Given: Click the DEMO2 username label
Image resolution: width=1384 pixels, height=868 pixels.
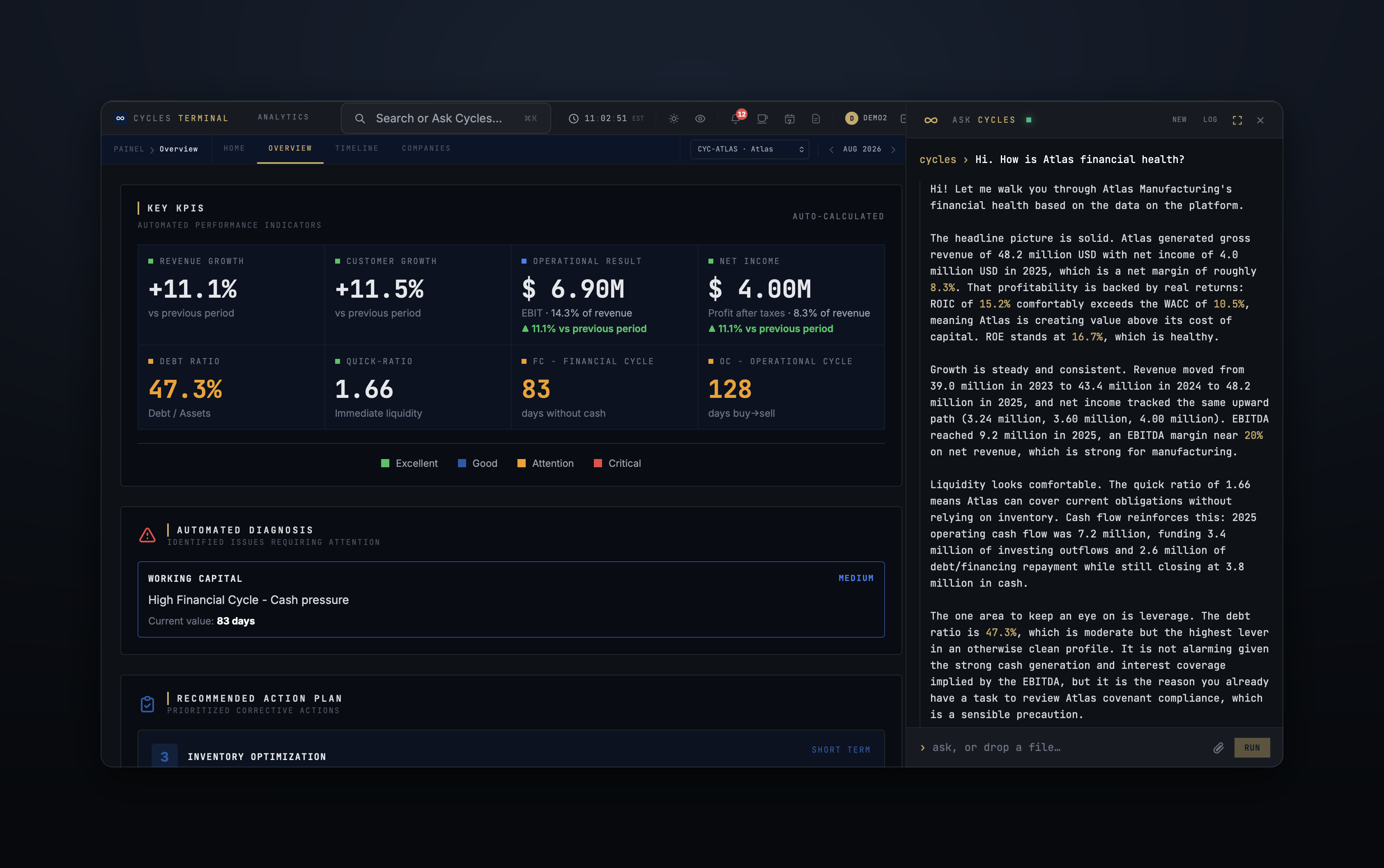Looking at the screenshot, I should (x=875, y=118).
